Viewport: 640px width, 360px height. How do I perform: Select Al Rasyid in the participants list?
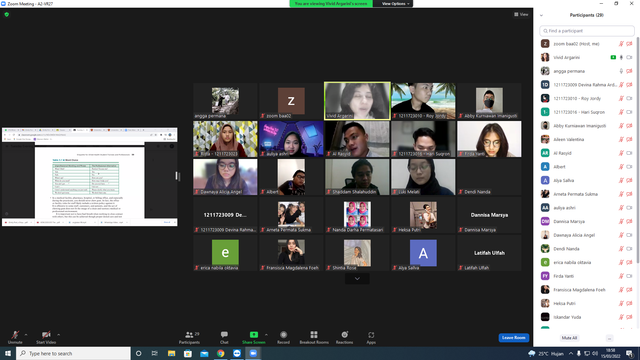587,153
